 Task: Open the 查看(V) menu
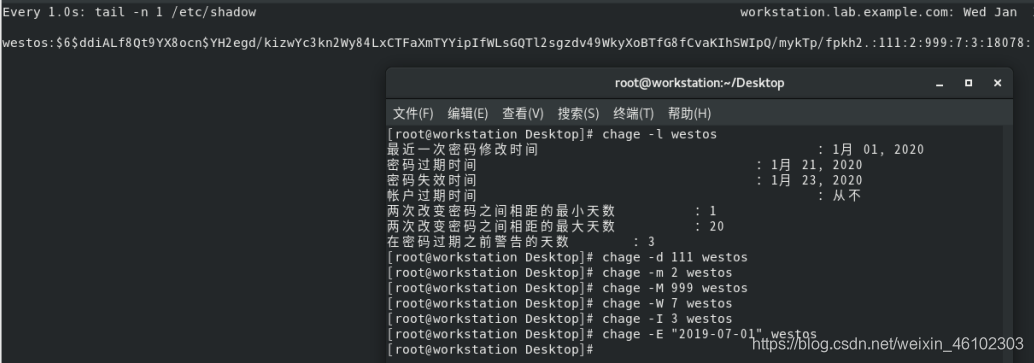pos(522,114)
